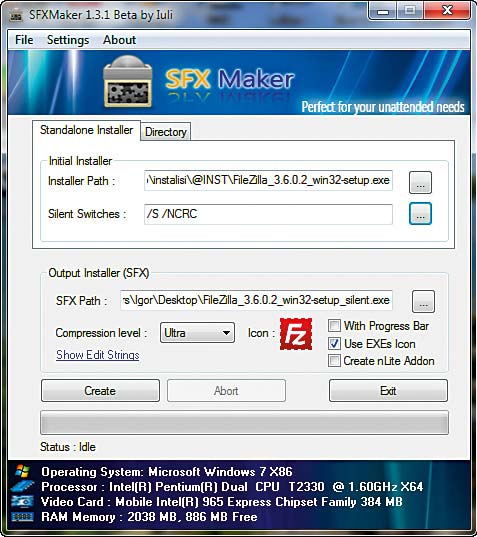Click the disabled Abort button

(226, 390)
